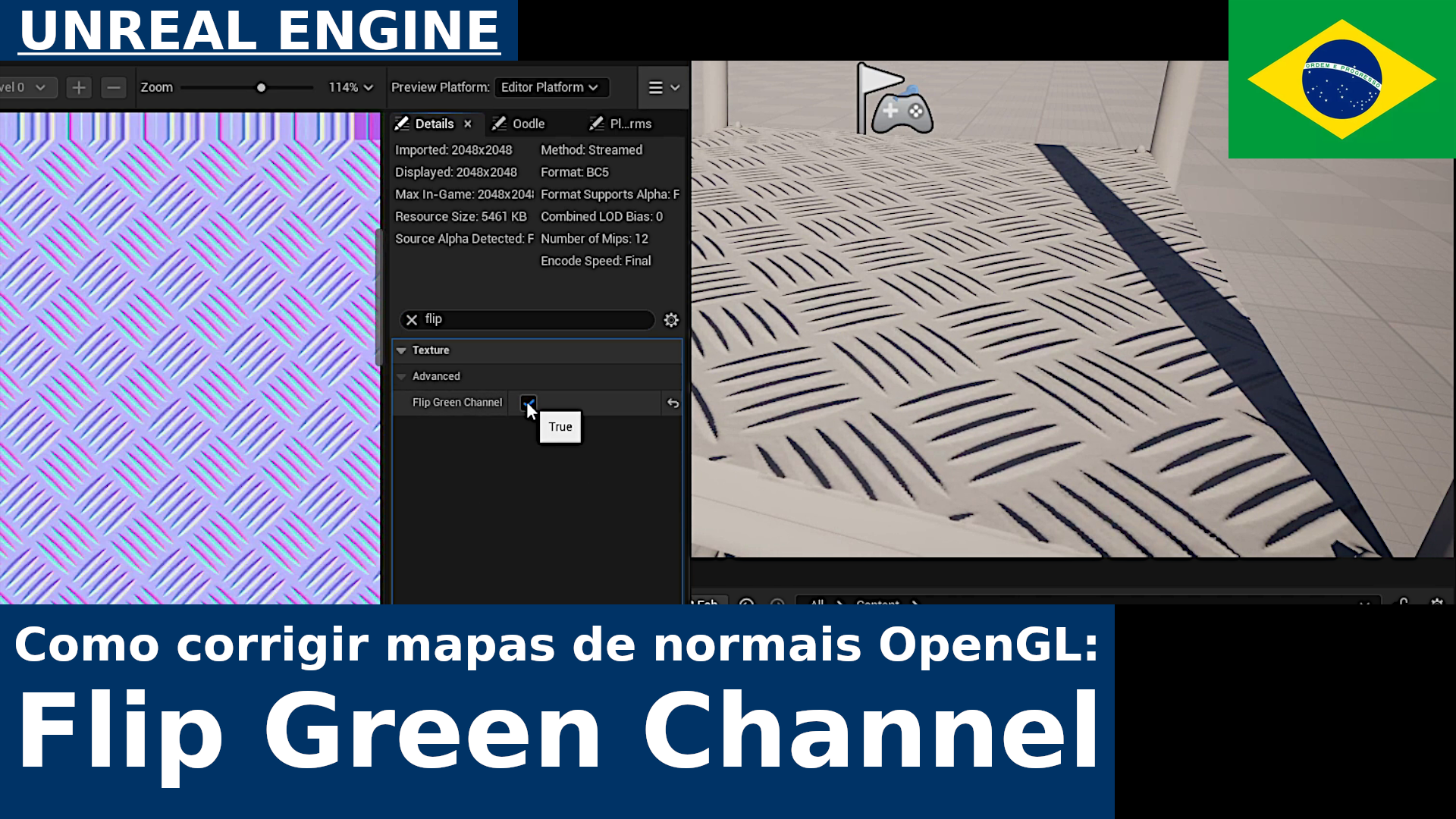The image size is (1456, 819).
Task: Open the Editor Platform dropdown
Action: 551,88
